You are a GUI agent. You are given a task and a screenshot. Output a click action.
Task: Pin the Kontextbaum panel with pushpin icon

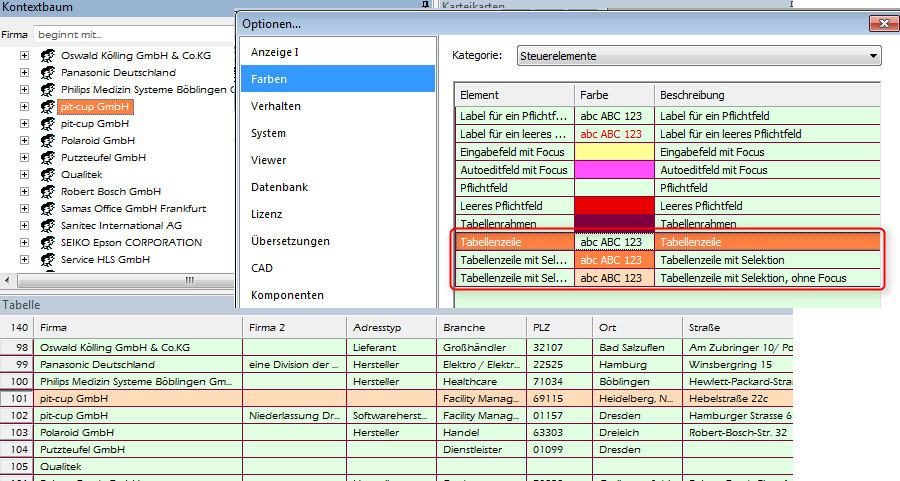[x=425, y=5]
